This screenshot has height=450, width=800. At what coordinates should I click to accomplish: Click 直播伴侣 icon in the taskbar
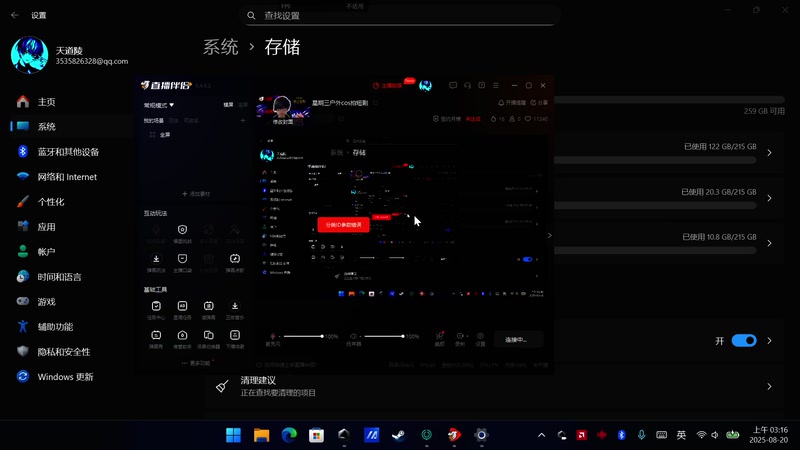point(454,435)
